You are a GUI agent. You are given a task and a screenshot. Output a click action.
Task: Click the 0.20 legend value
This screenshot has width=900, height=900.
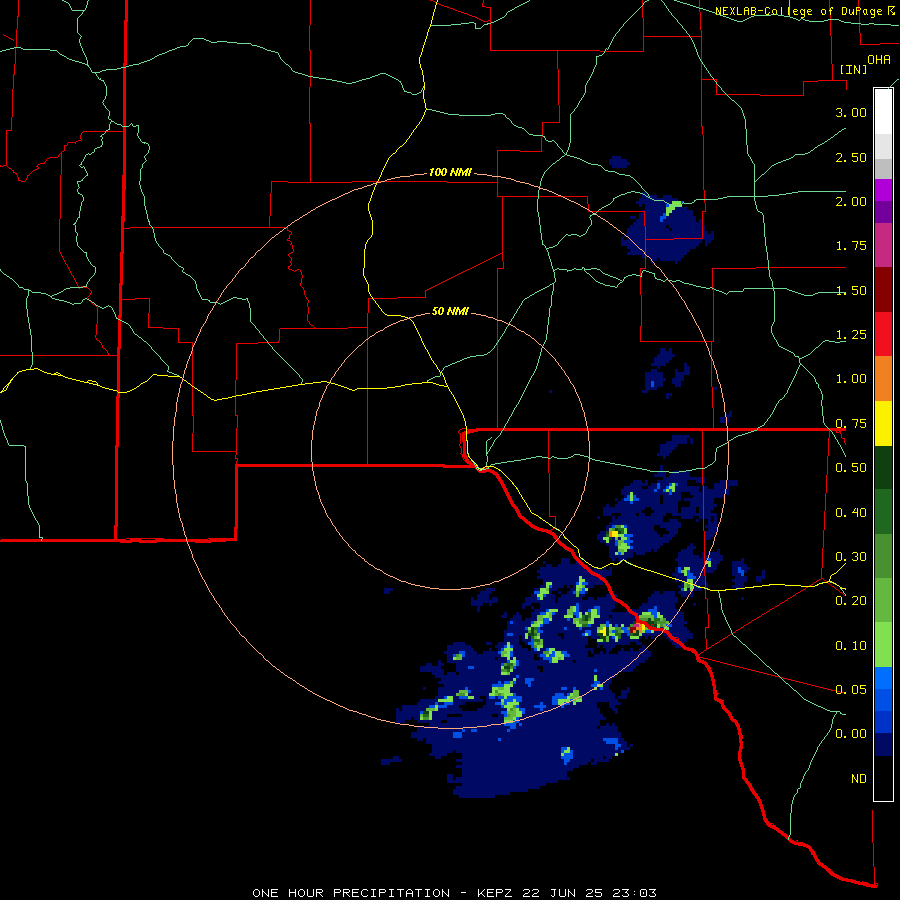[851, 601]
